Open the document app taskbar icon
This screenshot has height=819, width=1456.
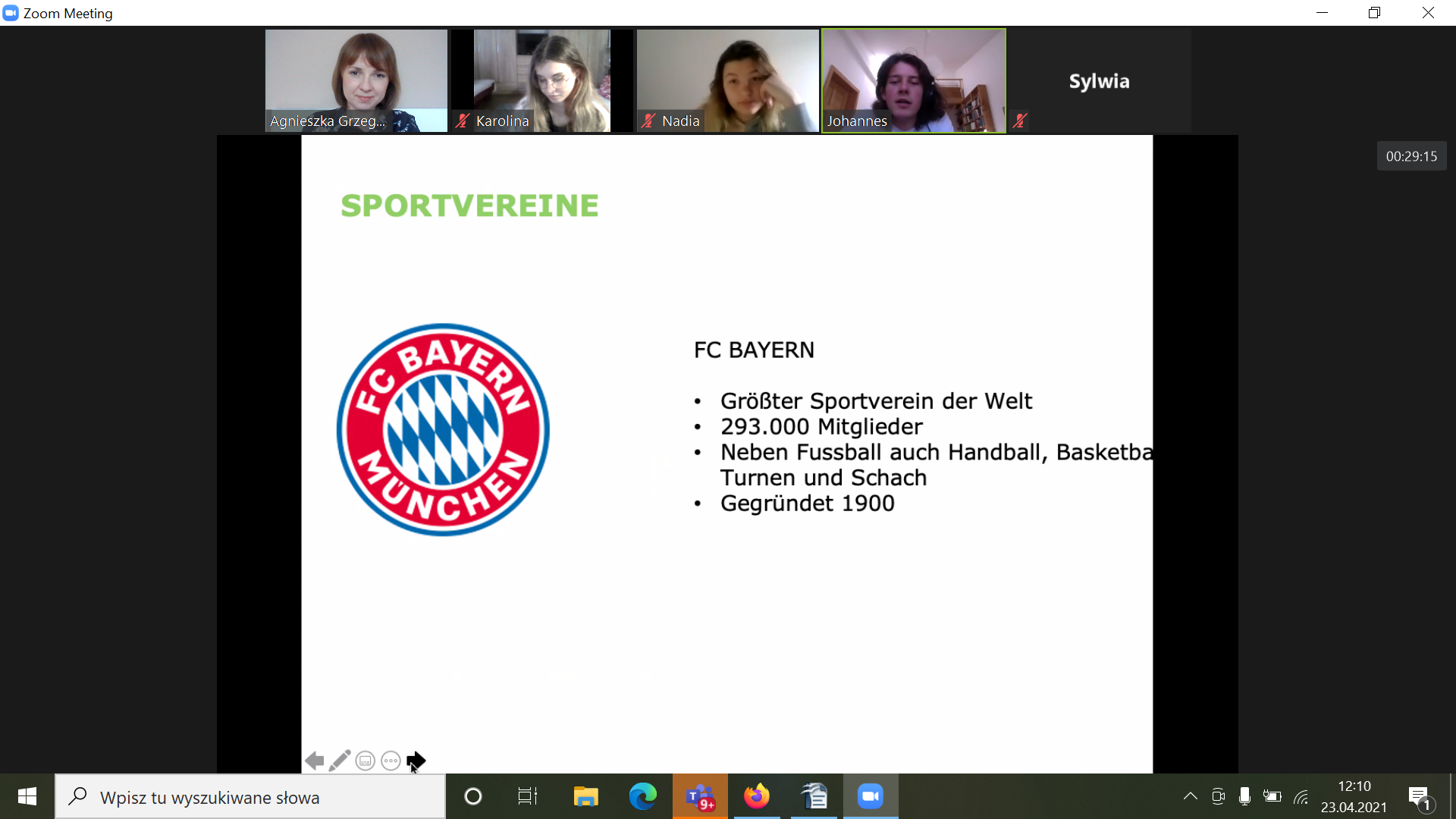[x=814, y=796]
